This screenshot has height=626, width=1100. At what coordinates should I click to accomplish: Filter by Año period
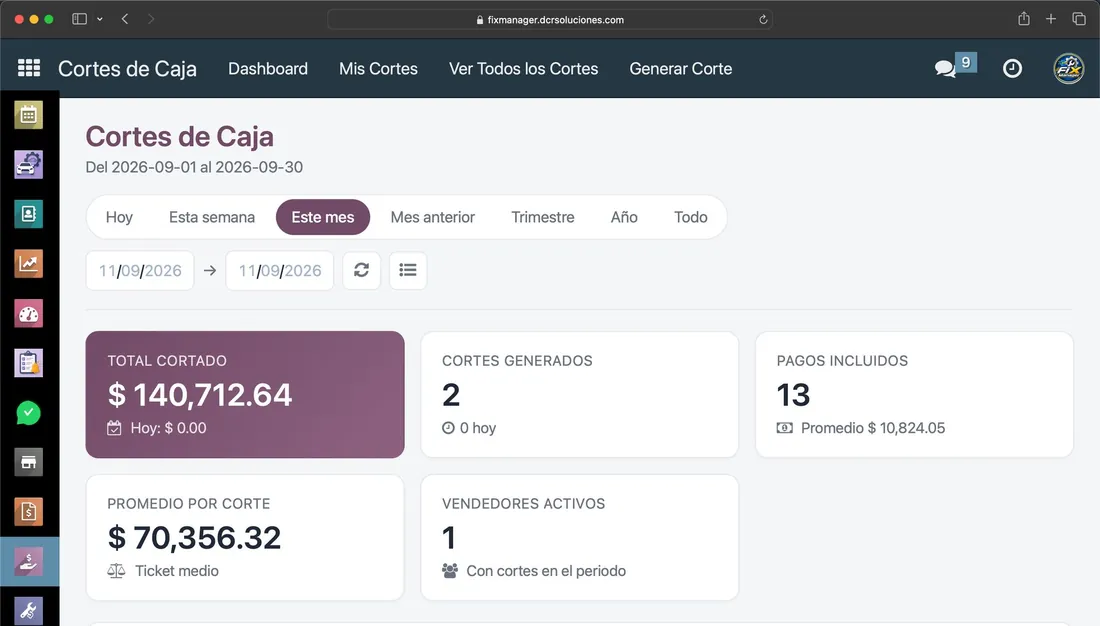coord(624,217)
